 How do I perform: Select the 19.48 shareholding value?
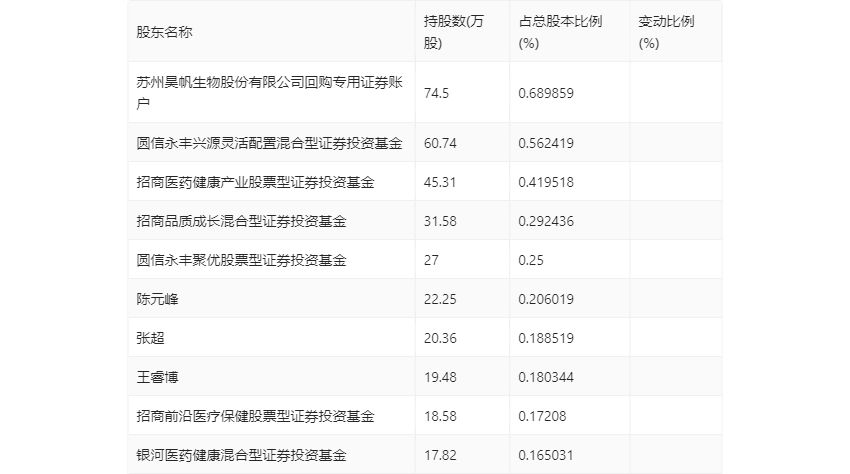click(440, 377)
